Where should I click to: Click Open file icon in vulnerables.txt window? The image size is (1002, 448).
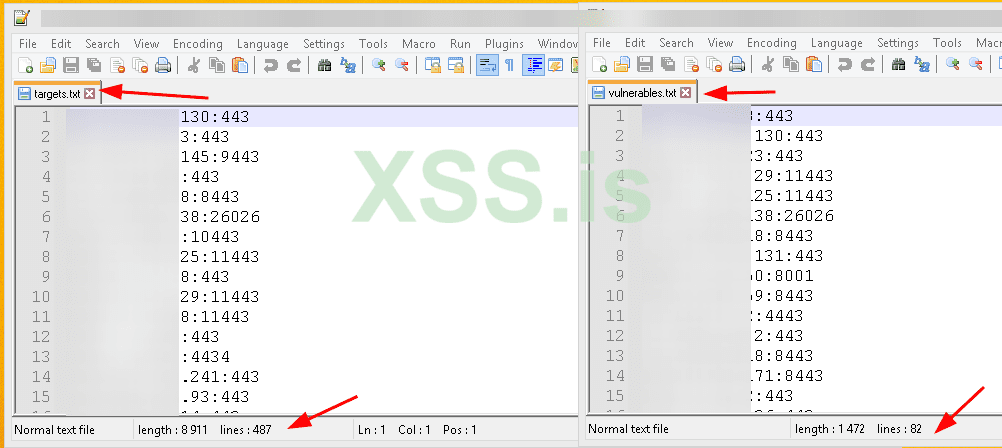(x=622, y=64)
